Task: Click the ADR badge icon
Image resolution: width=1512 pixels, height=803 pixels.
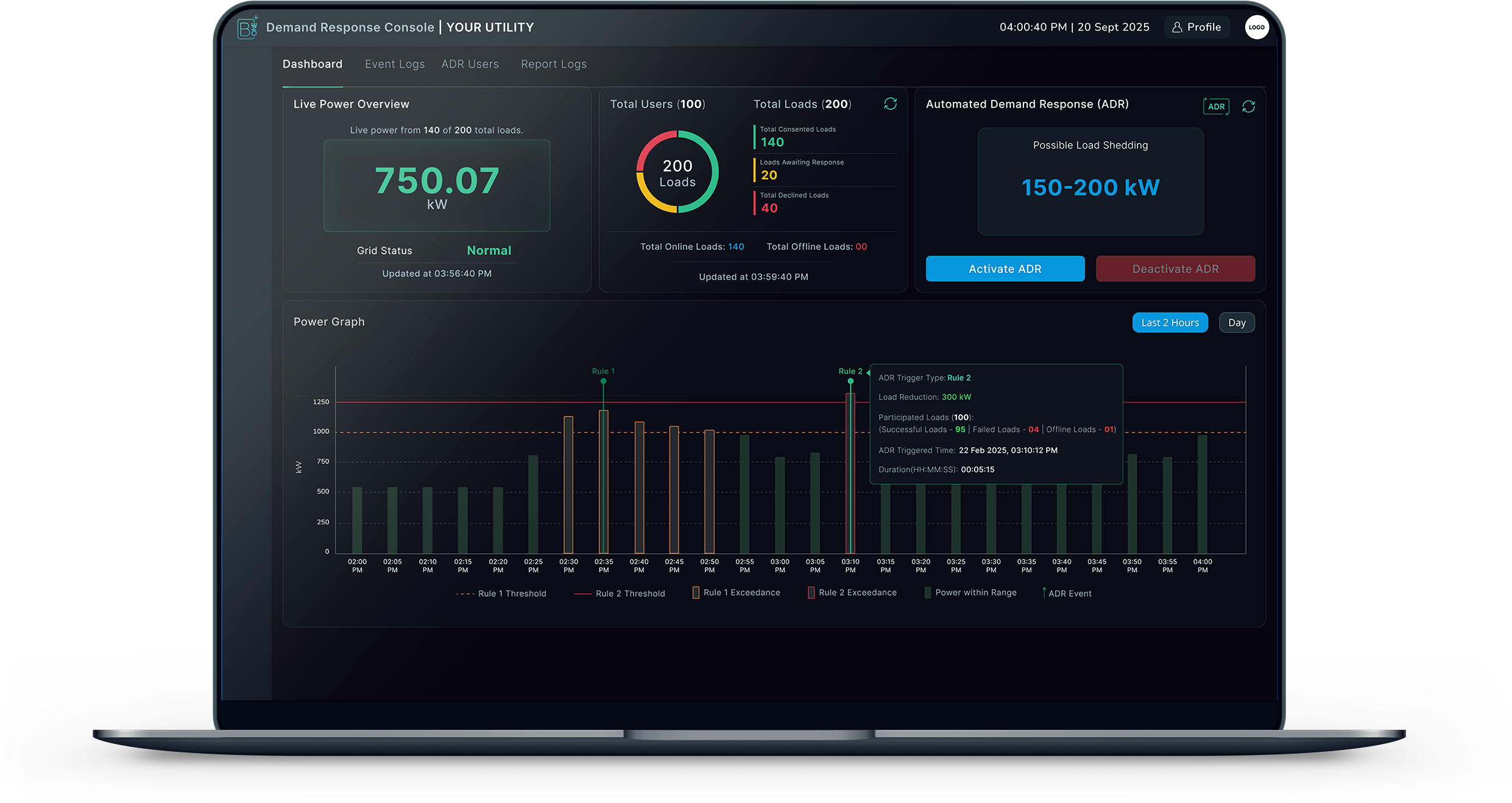Action: click(1216, 107)
